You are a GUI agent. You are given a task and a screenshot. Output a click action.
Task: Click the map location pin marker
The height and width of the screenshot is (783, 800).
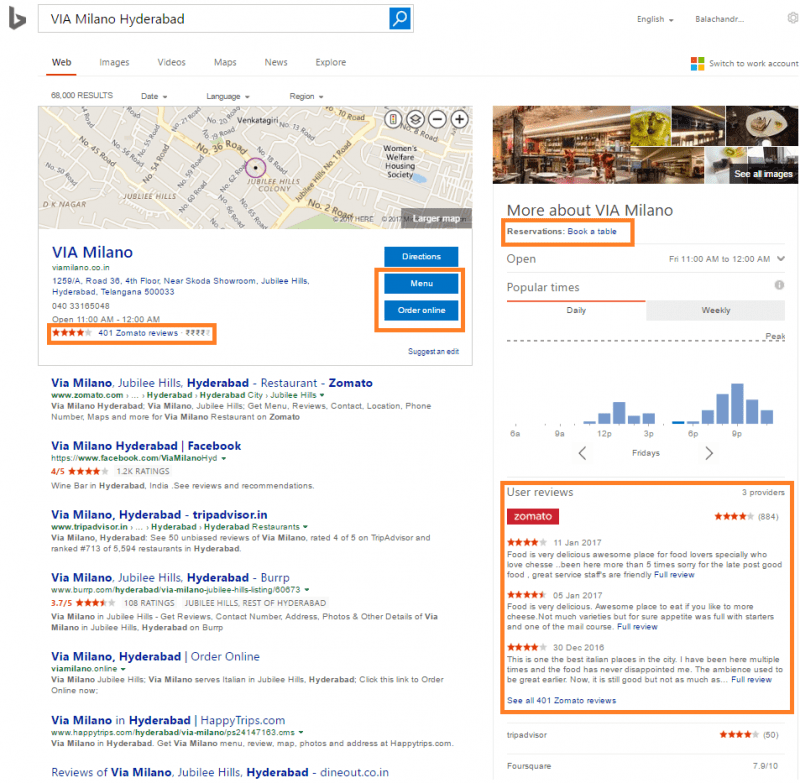(256, 167)
